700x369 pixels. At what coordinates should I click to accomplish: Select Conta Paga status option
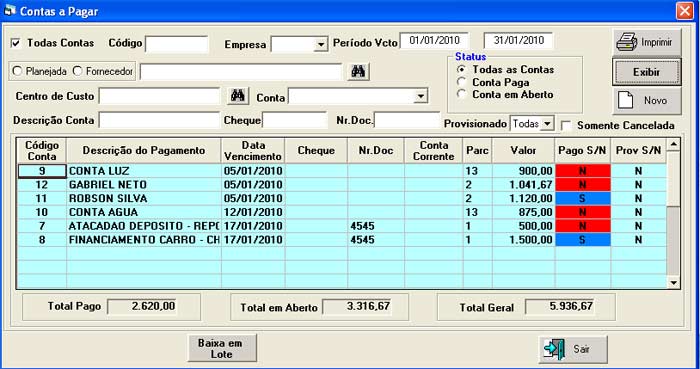(x=462, y=82)
